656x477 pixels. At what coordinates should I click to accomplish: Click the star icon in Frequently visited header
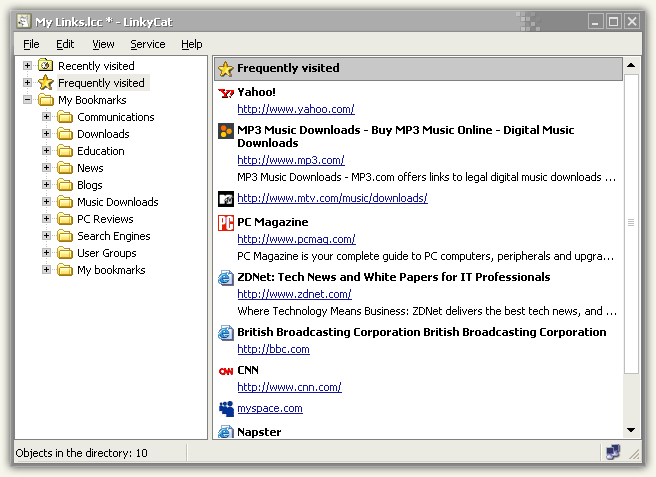point(226,69)
